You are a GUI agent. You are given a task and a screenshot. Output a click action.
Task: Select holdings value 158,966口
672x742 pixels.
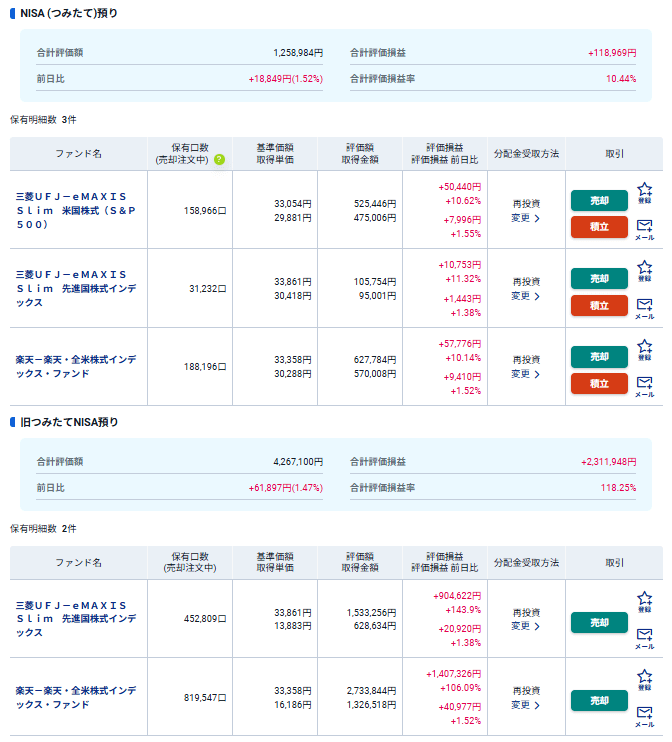pyautogui.click(x=205, y=211)
